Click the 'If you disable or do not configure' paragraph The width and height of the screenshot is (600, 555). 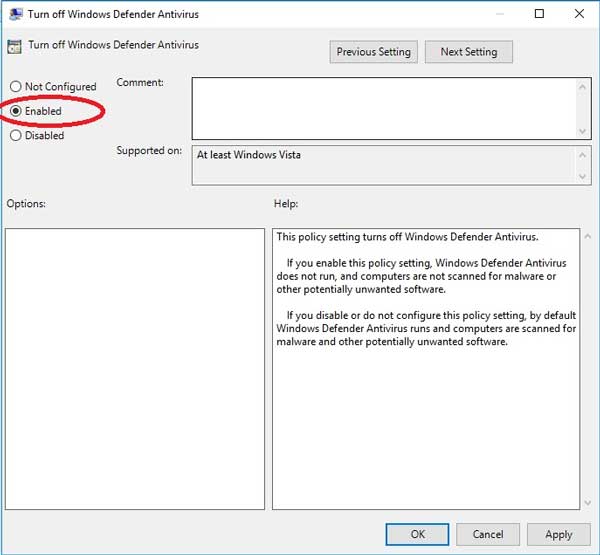pyautogui.click(x=426, y=328)
